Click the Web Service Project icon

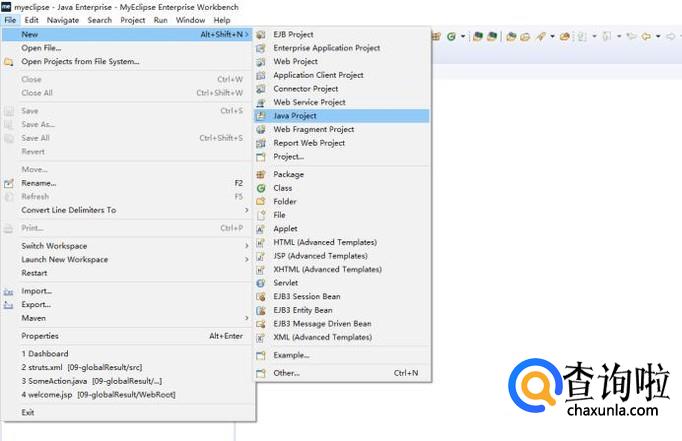coord(261,103)
